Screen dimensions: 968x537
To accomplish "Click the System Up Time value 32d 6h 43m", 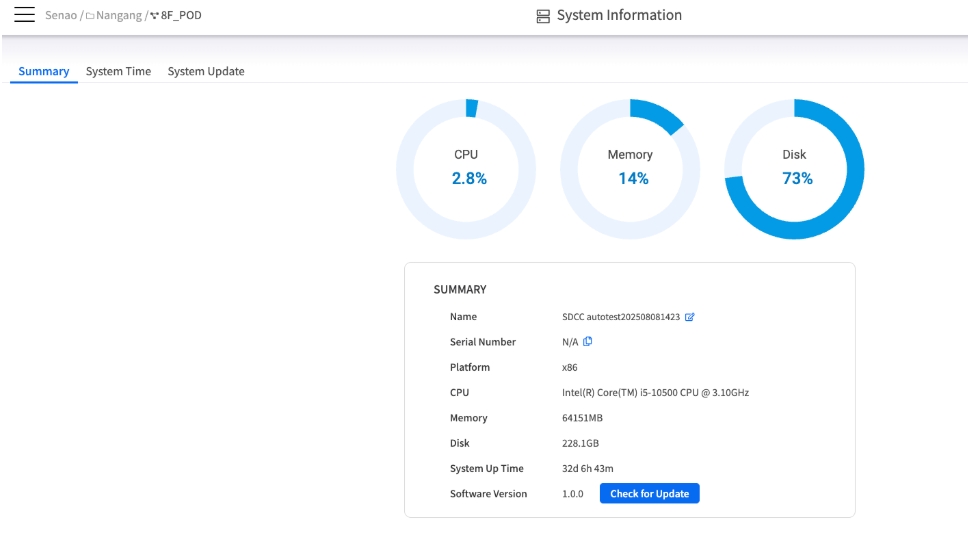I will pyautogui.click(x=587, y=469).
